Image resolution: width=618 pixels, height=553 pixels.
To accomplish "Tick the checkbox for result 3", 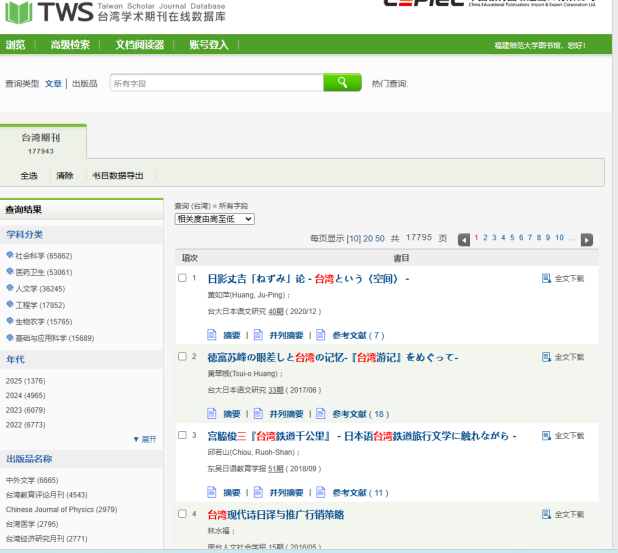I will (182, 435).
